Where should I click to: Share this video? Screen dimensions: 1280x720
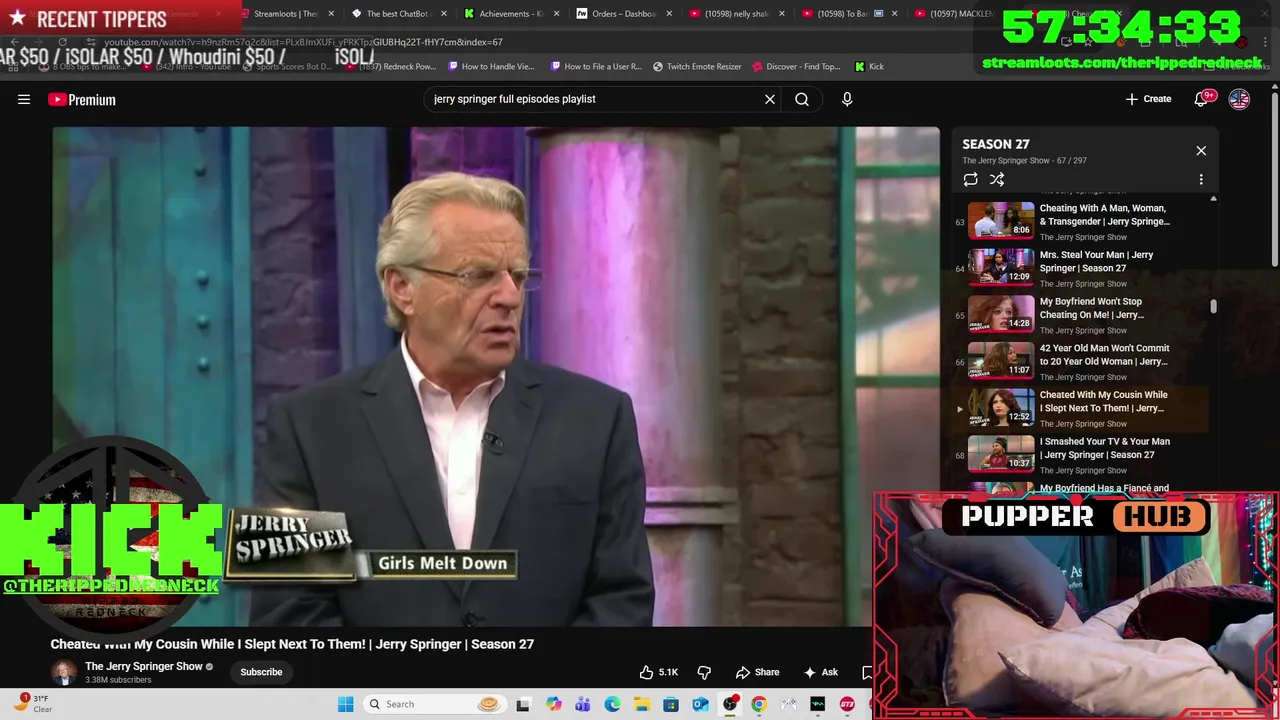[x=757, y=672]
